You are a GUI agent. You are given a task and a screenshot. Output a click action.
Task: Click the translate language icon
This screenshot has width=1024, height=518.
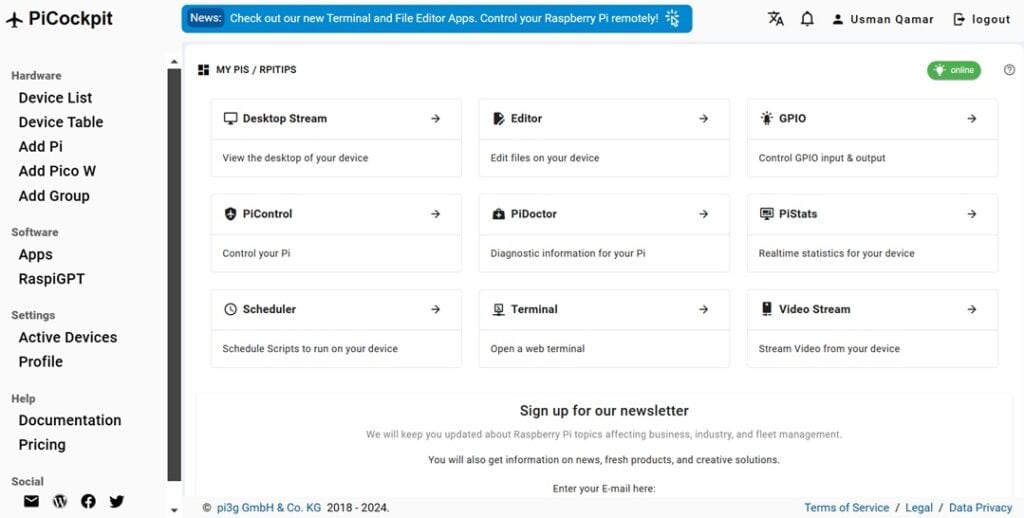point(776,19)
